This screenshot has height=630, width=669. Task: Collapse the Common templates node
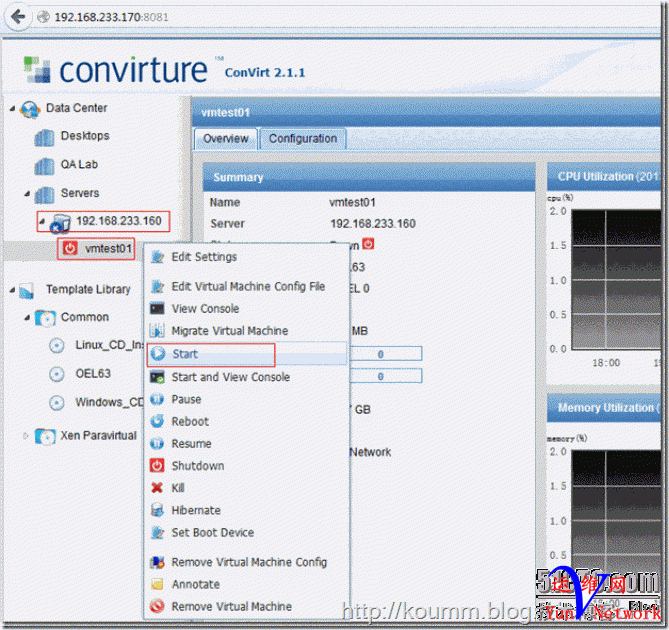pos(27,317)
